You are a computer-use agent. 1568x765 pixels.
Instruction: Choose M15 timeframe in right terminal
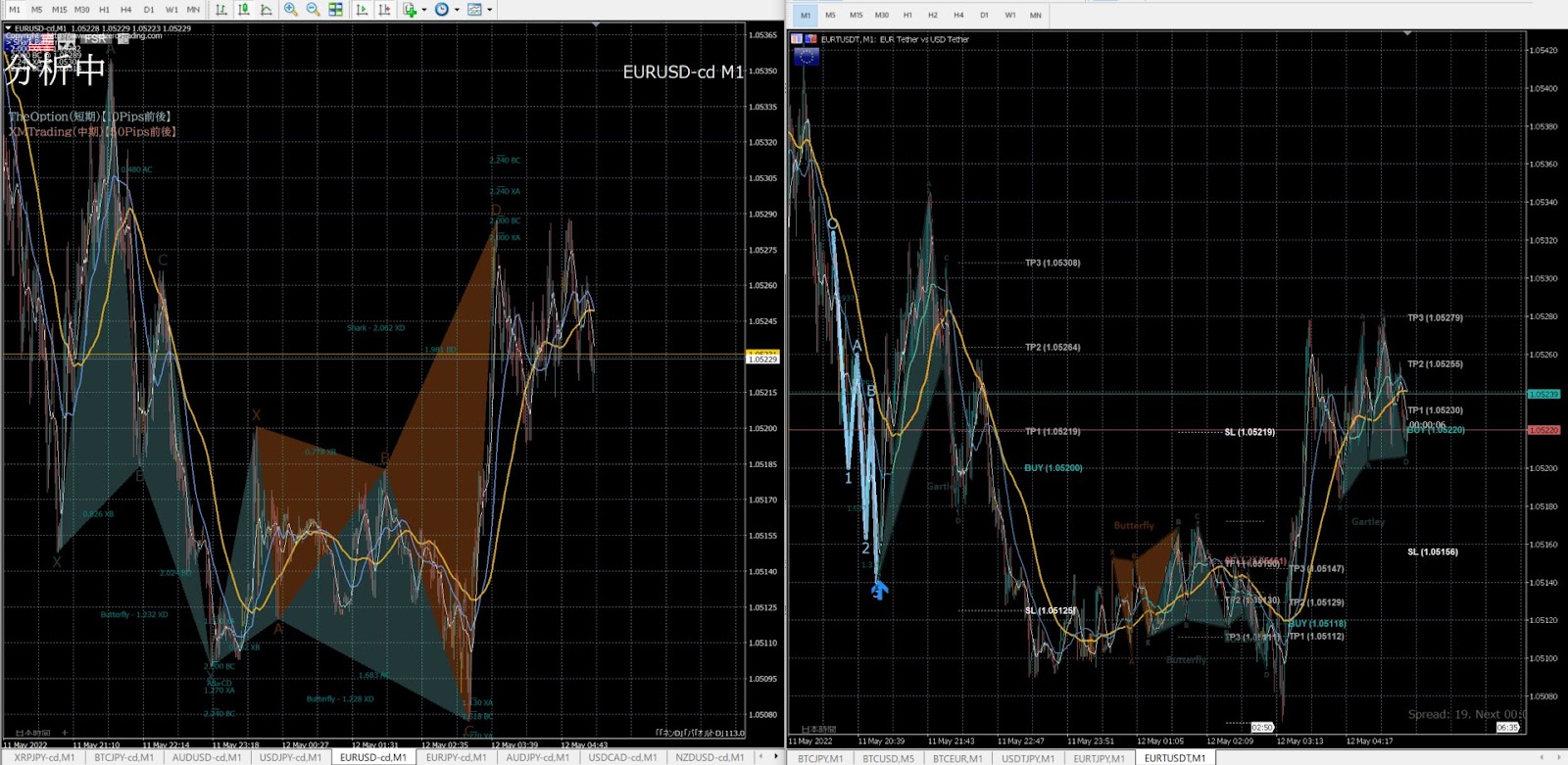click(856, 16)
